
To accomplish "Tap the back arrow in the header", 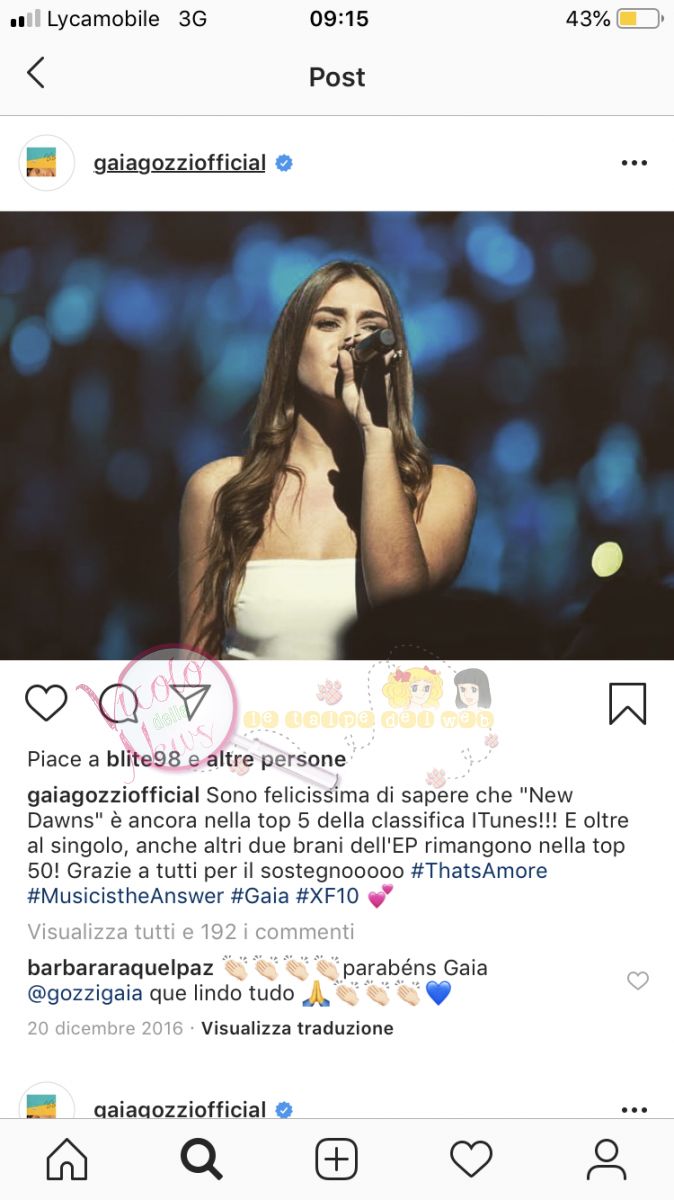I will [x=36, y=73].
